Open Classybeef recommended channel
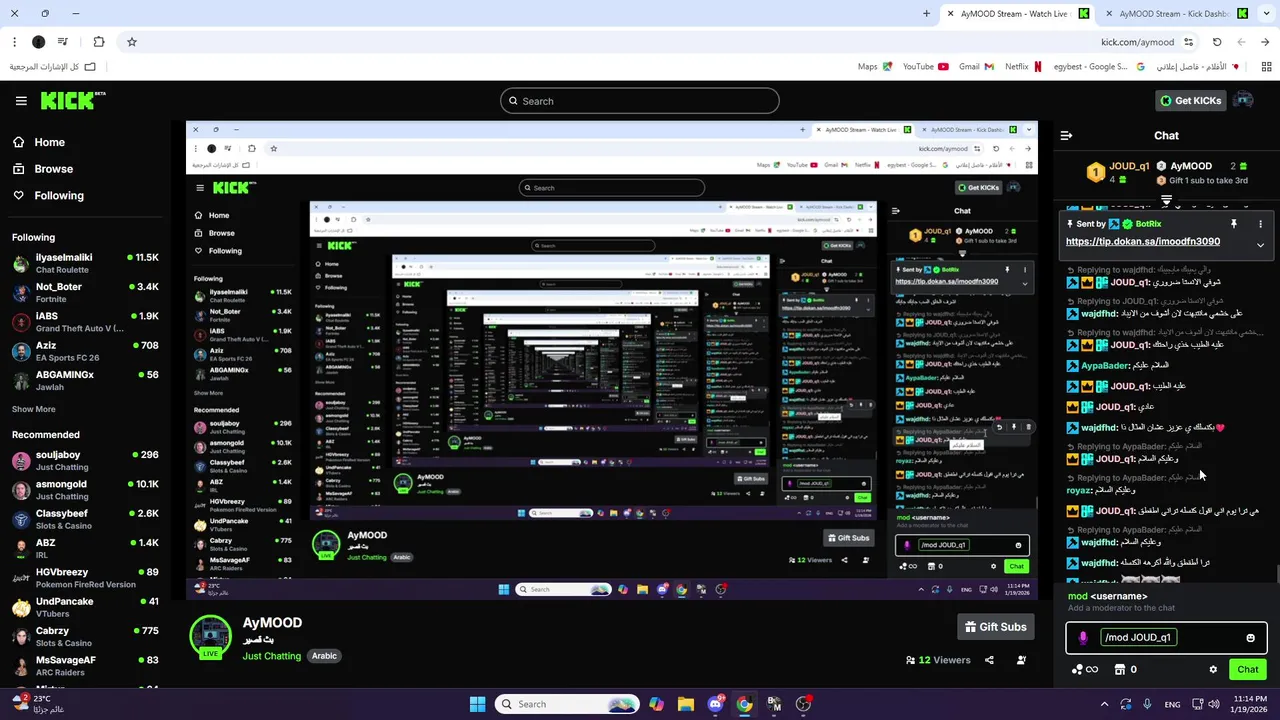This screenshot has height=720, width=1280. 85,520
